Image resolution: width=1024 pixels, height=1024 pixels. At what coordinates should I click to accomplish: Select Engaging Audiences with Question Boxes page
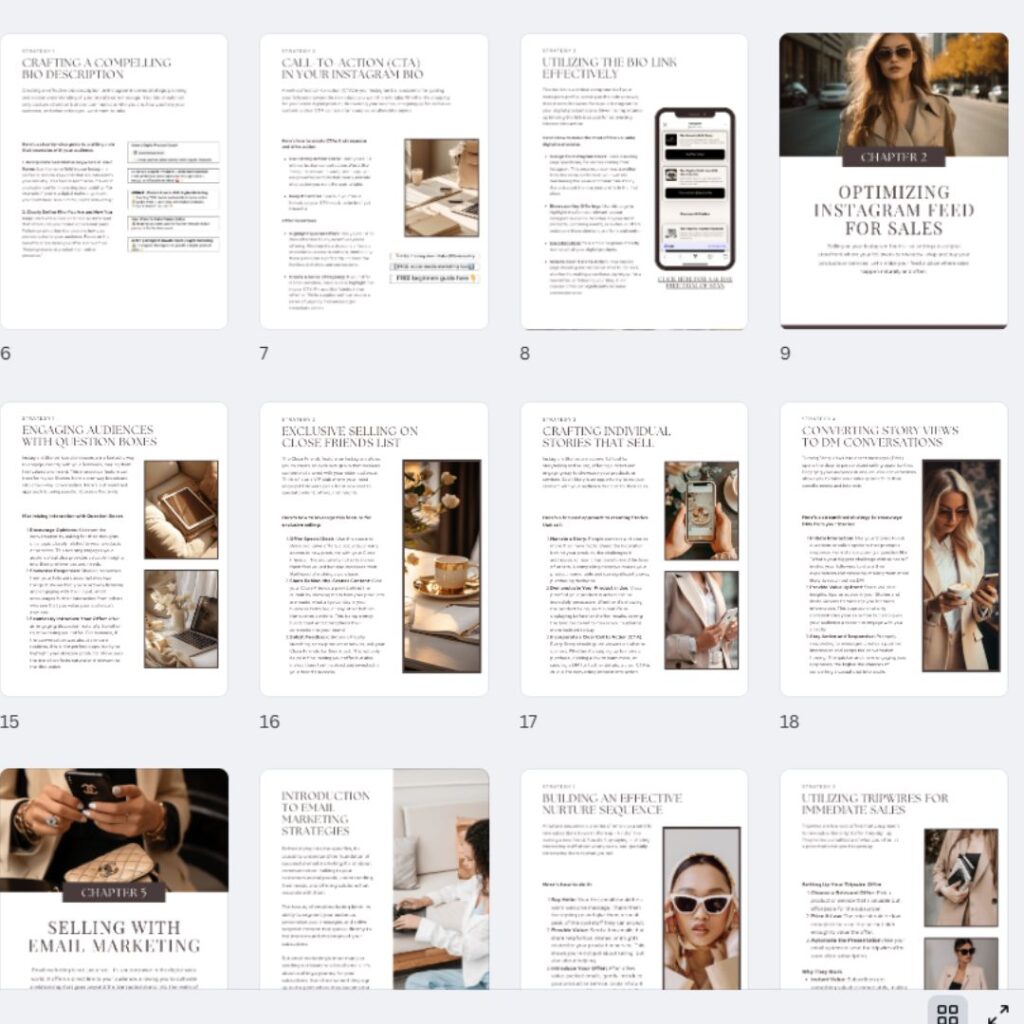click(x=114, y=549)
